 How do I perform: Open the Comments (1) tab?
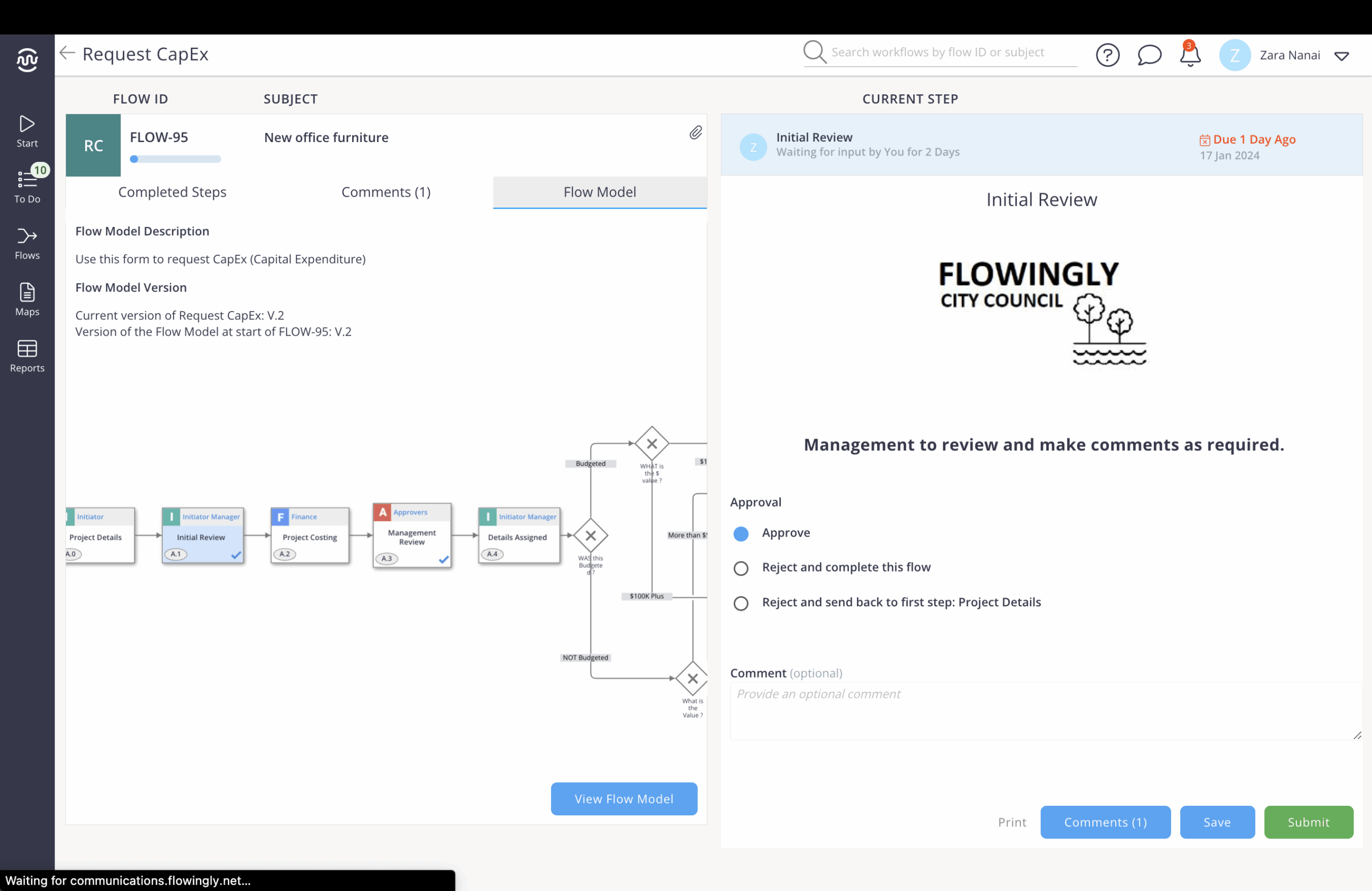click(x=386, y=192)
